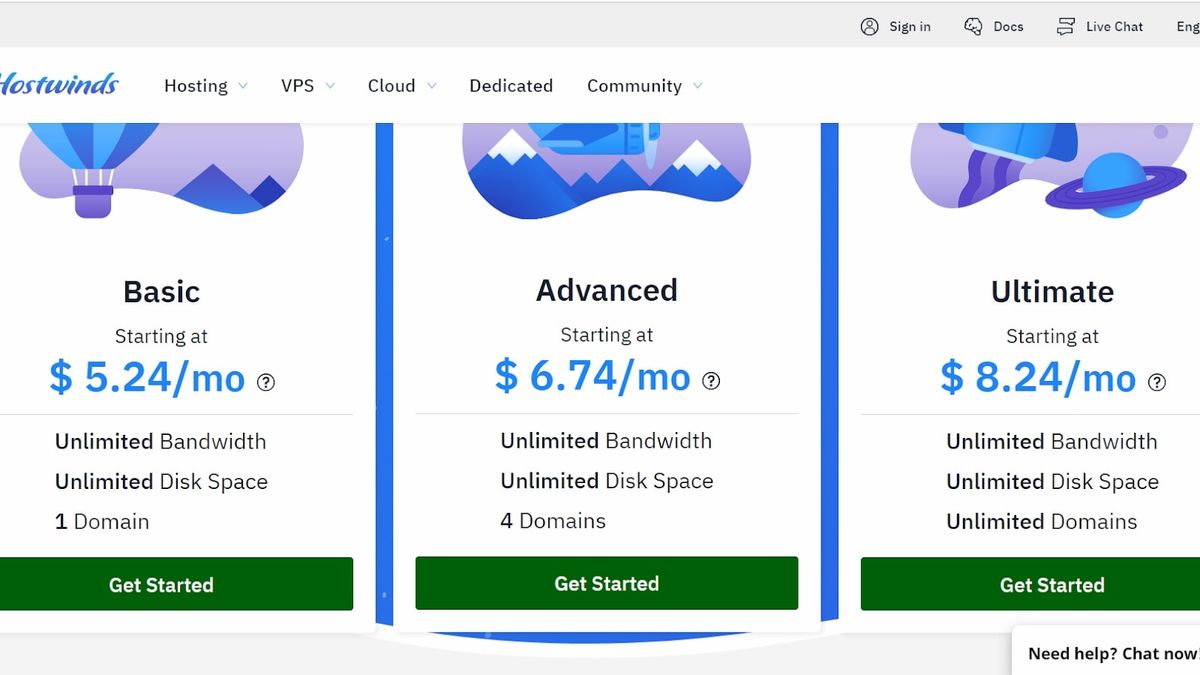
Task: Click Get Started on the Advanced plan
Action: click(x=606, y=583)
